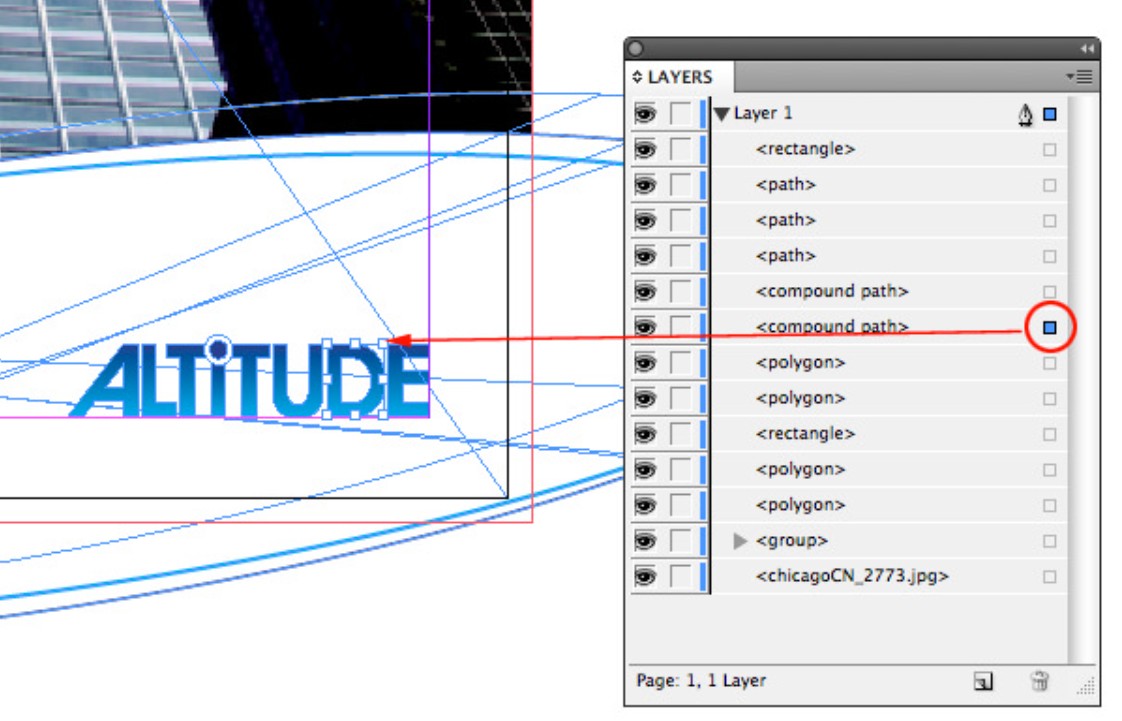
Task: Click the circled blue selection square
Action: 1049,327
